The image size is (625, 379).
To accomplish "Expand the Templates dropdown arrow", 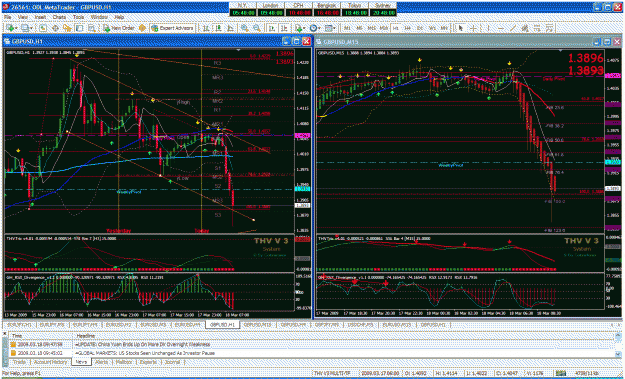I will click(x=334, y=28).
